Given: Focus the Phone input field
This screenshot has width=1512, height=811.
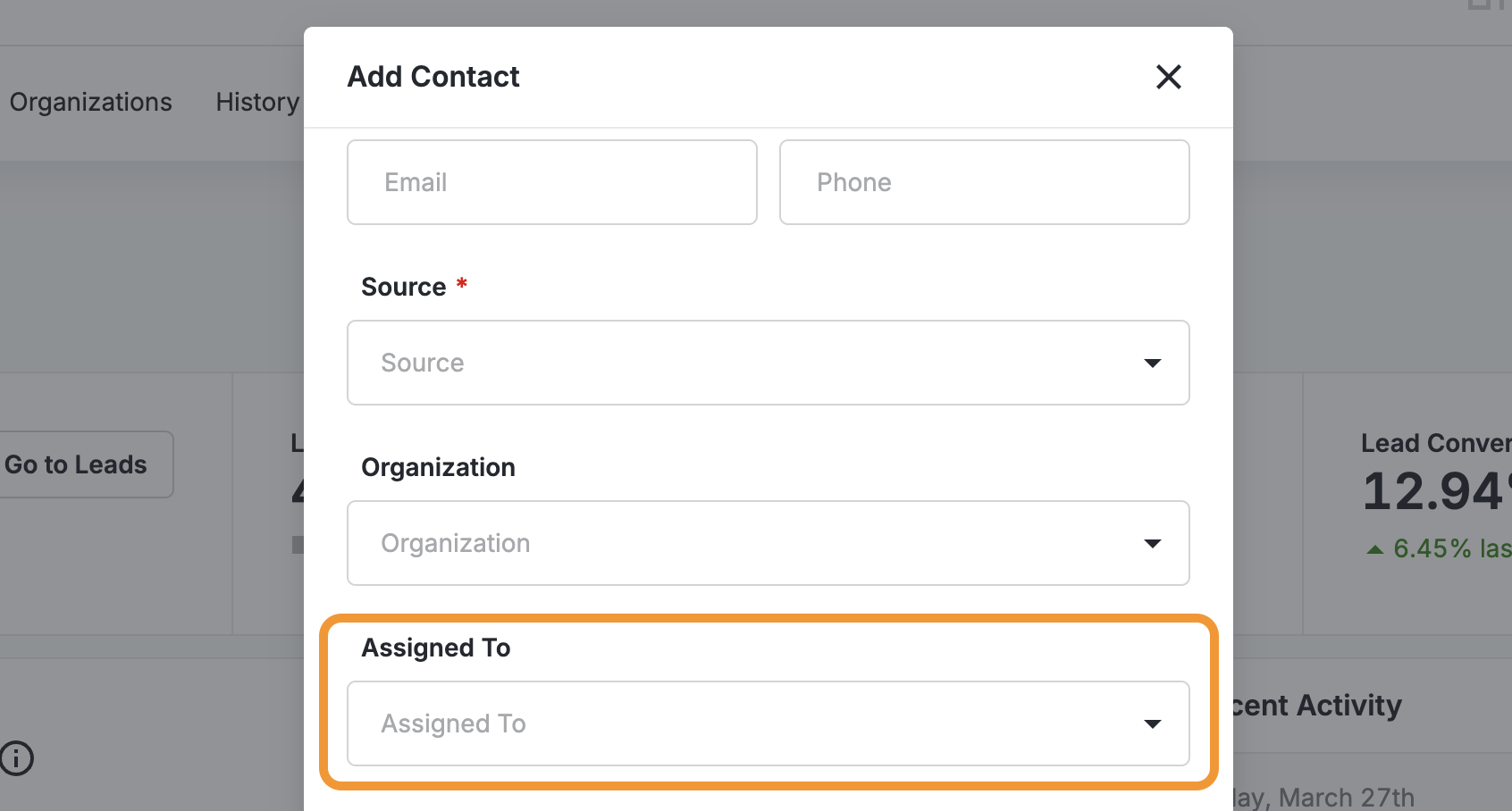Looking at the screenshot, I should click(984, 182).
